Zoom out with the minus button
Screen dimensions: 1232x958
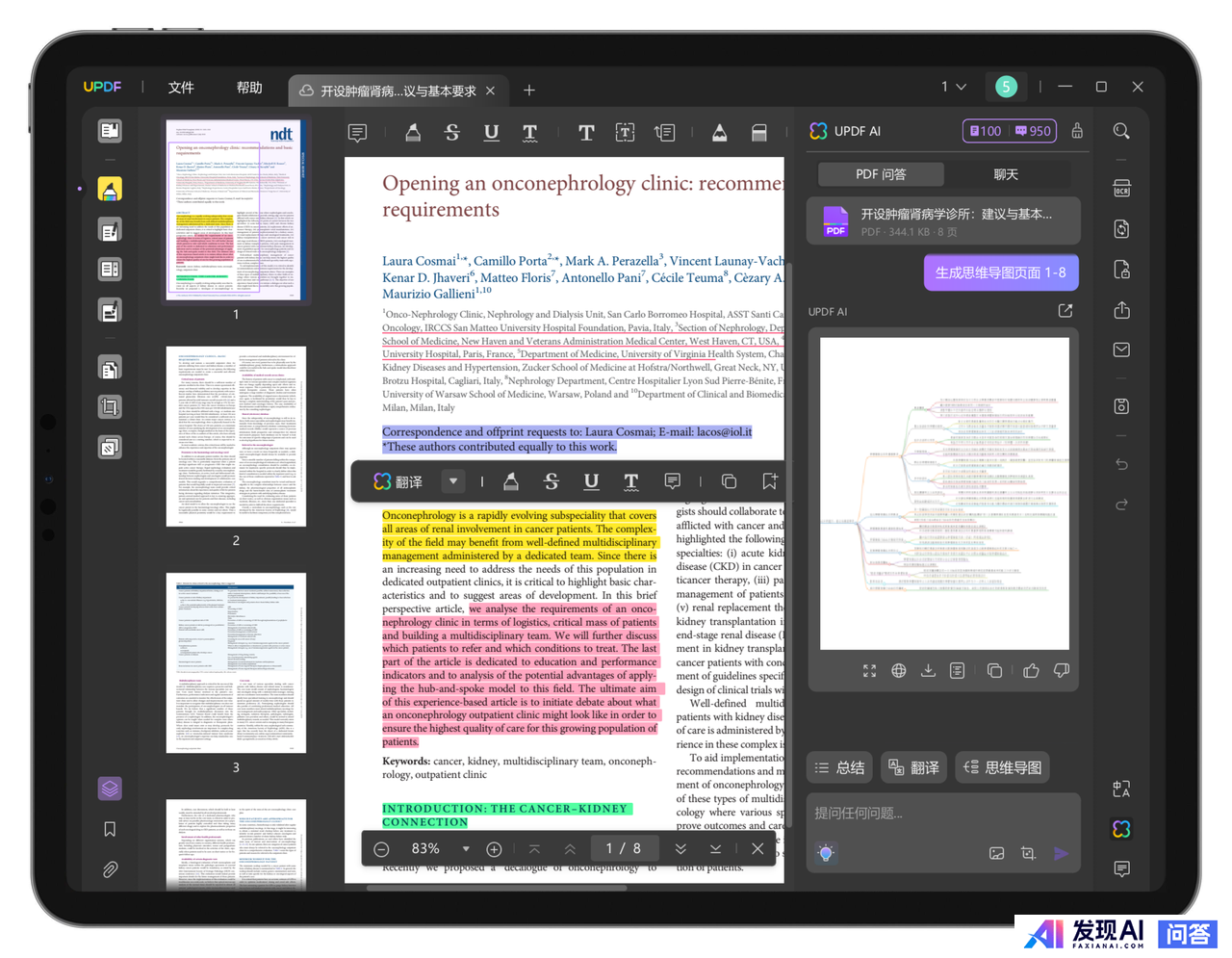pyautogui.click(x=381, y=849)
